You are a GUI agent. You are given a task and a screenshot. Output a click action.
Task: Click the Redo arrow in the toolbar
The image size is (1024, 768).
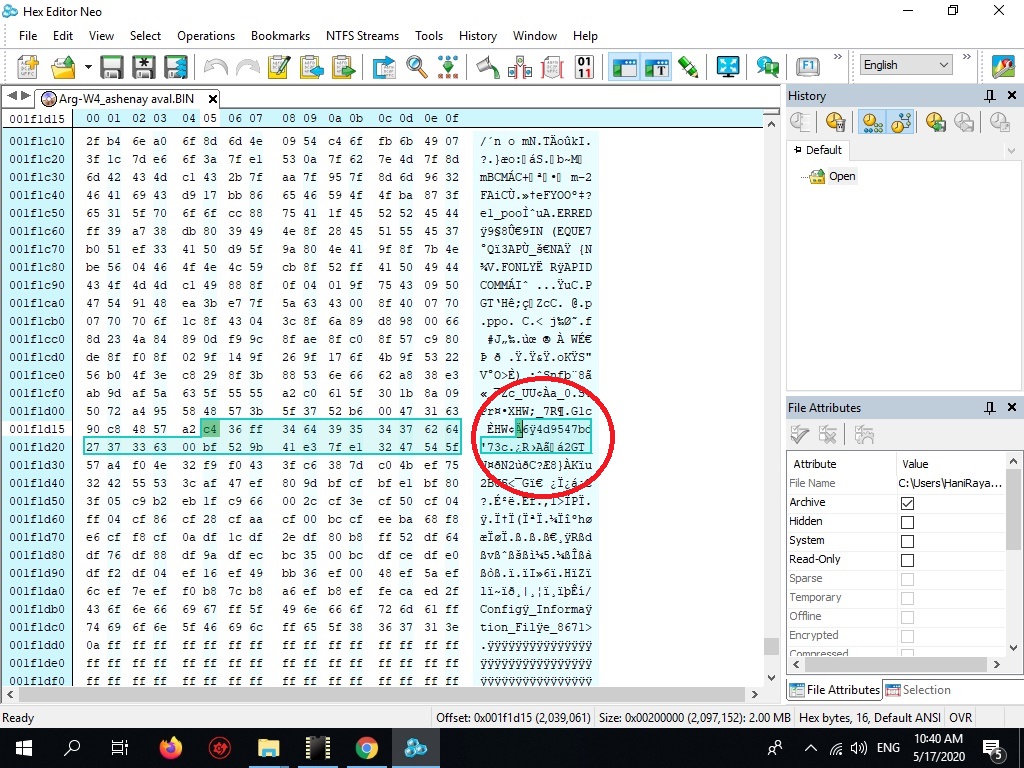point(248,67)
